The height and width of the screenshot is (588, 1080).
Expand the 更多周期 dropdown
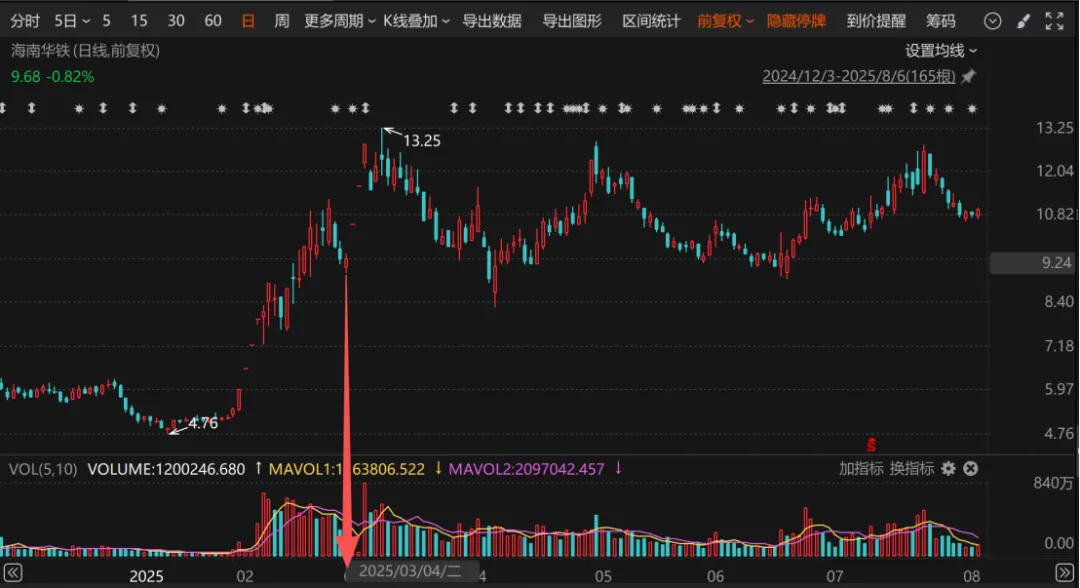[340, 21]
